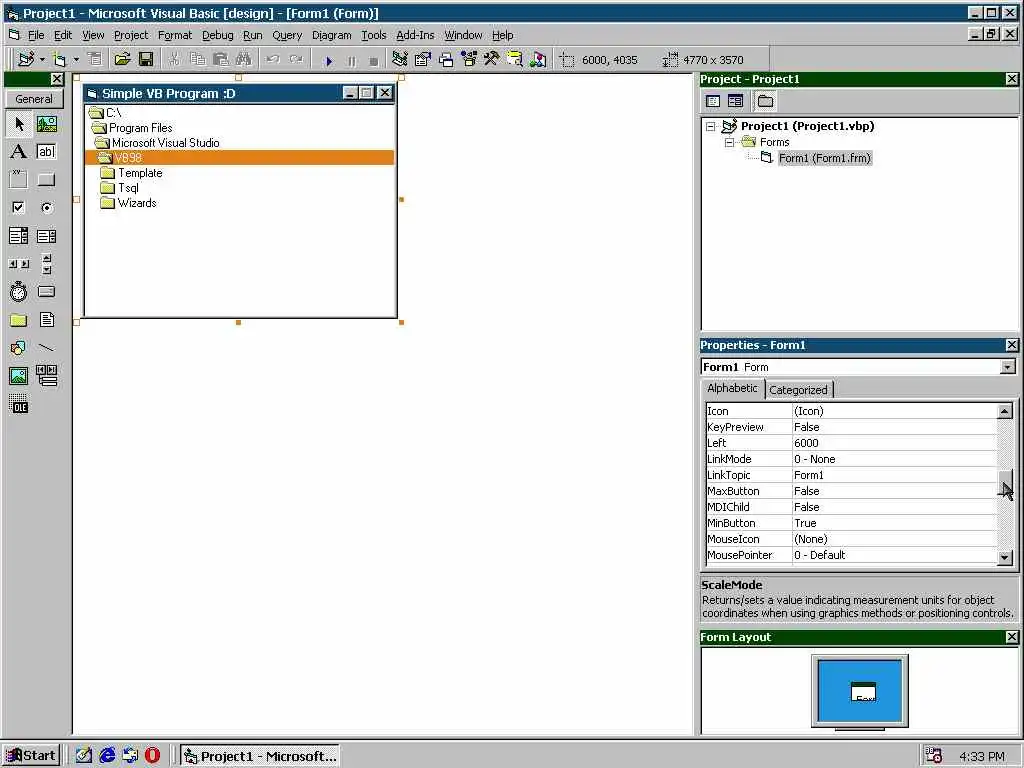Open the File menu
This screenshot has width=1024, height=768.
[36, 35]
